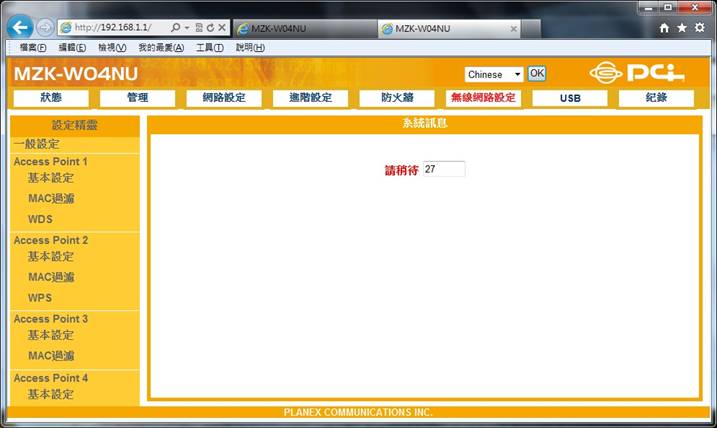Viewport: 717px width, 428px height.
Task: Open MAC過濾 under Access Point 3
Action: [x=51, y=356]
